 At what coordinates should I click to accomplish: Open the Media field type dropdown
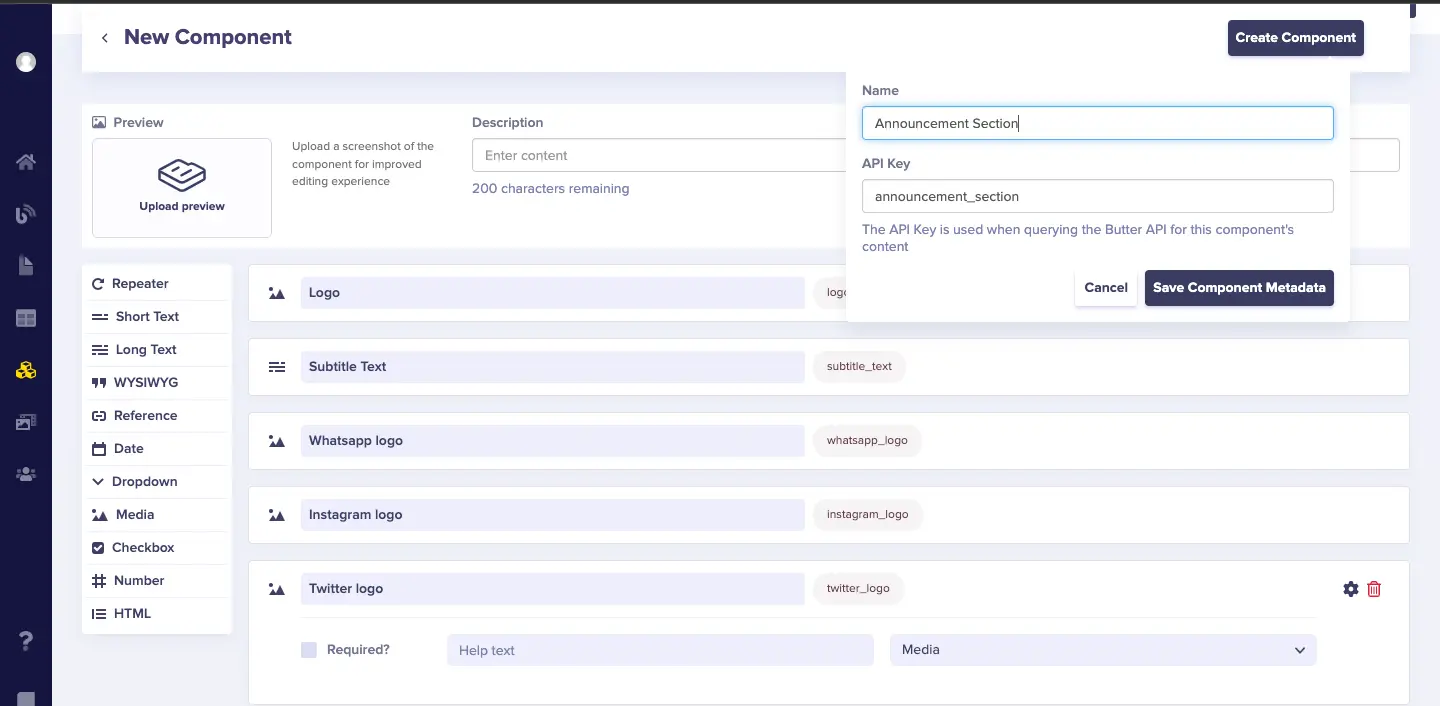pyautogui.click(x=1102, y=650)
